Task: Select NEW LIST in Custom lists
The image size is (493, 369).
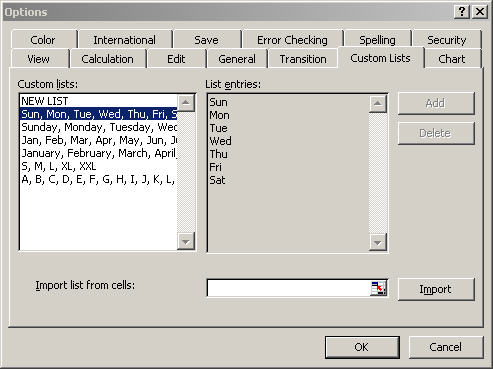Action: tap(98, 101)
